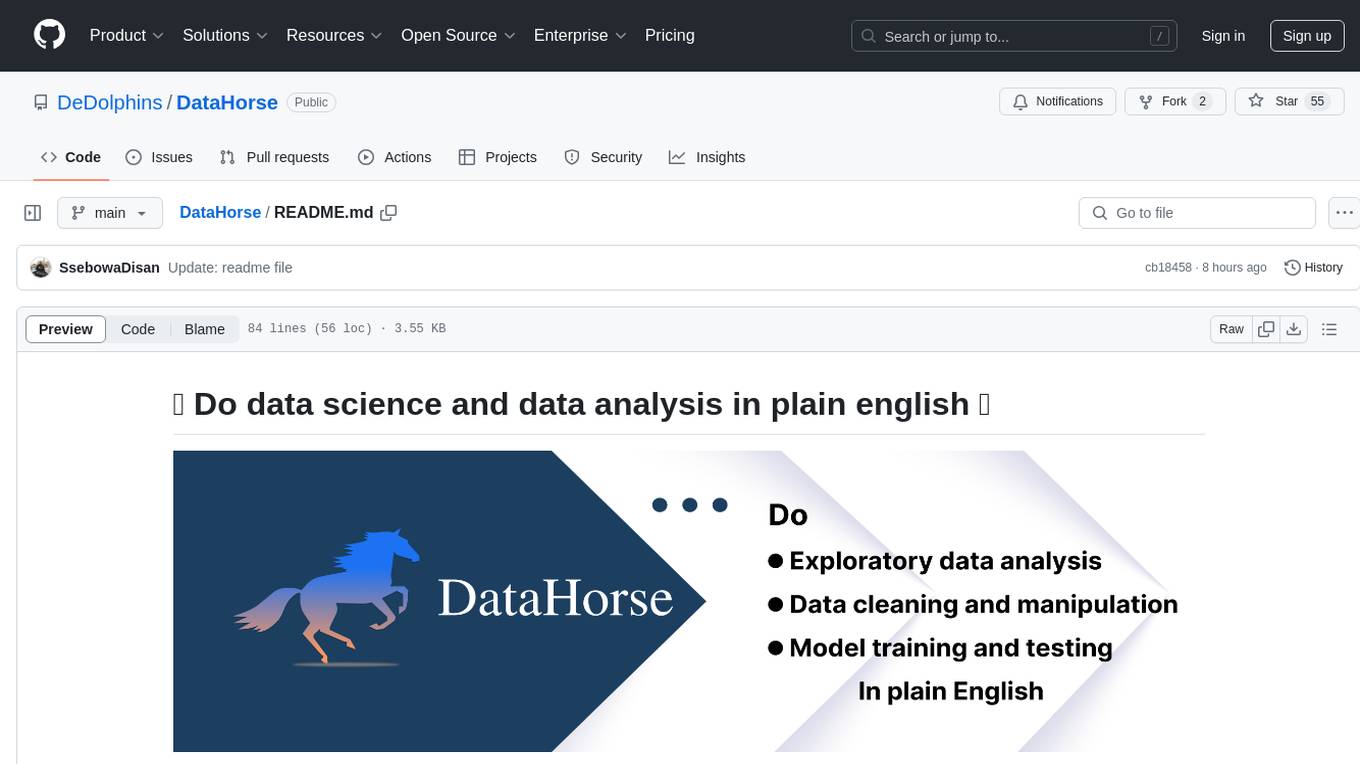Download the raw README file
The width and height of the screenshot is (1360, 764).
(x=1294, y=329)
